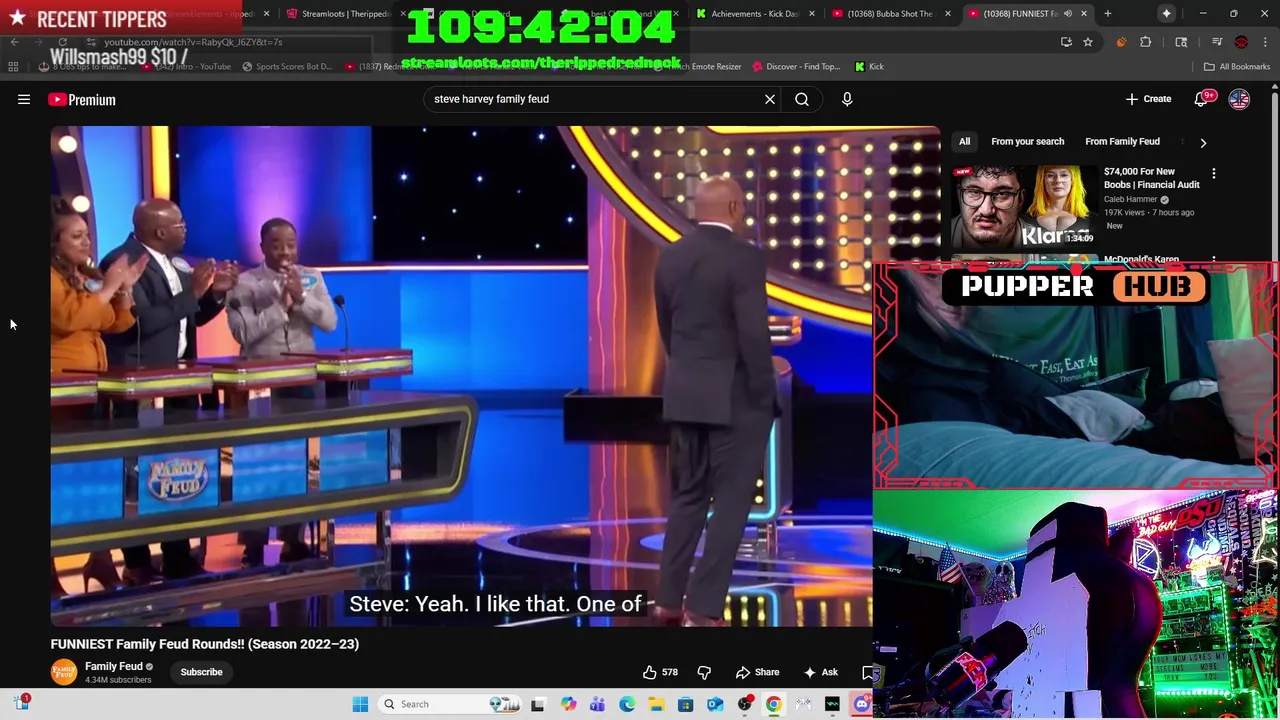Open Task View on the taskbar

pos(537,704)
